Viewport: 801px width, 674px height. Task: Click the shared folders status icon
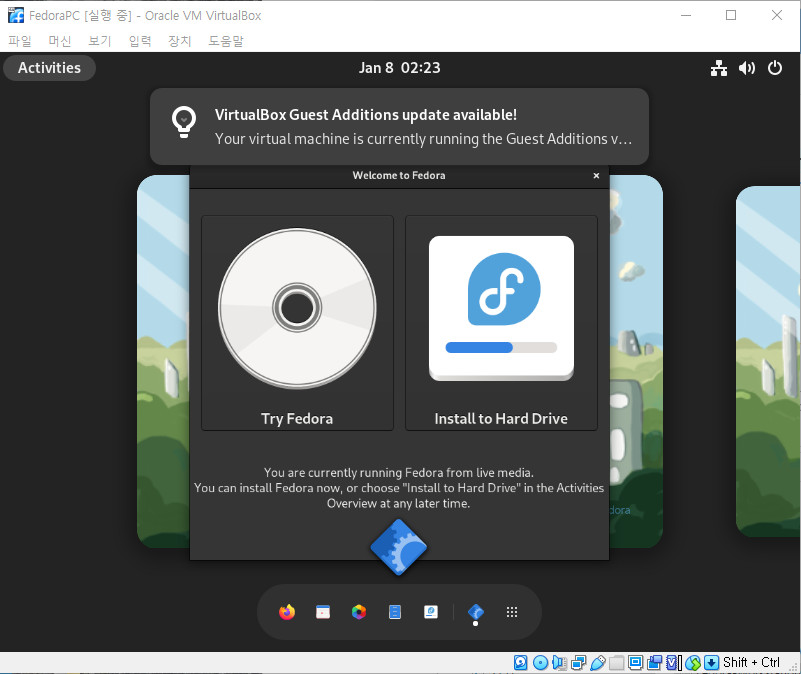click(x=617, y=663)
